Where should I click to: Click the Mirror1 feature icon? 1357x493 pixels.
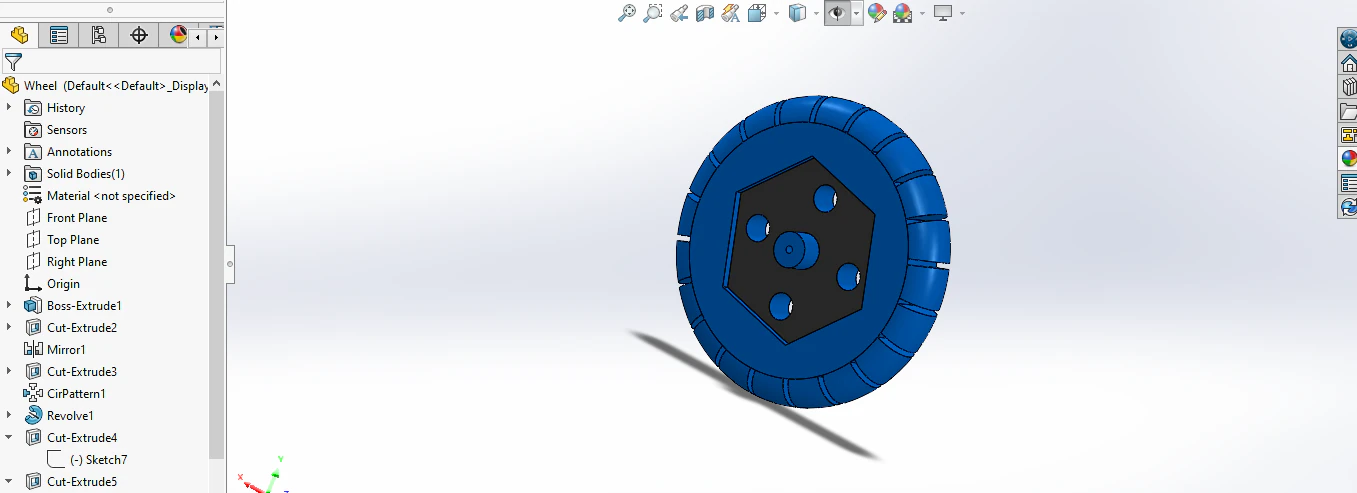[x=32, y=350]
